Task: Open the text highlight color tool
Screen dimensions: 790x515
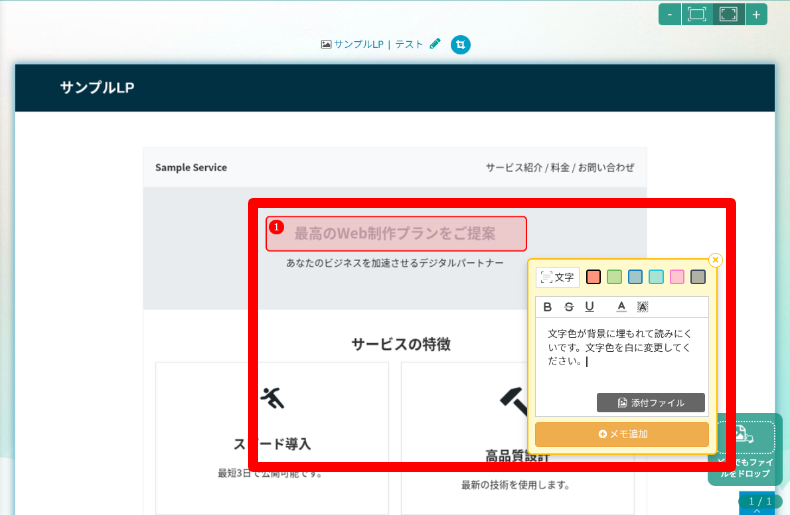Action: pyautogui.click(x=642, y=307)
